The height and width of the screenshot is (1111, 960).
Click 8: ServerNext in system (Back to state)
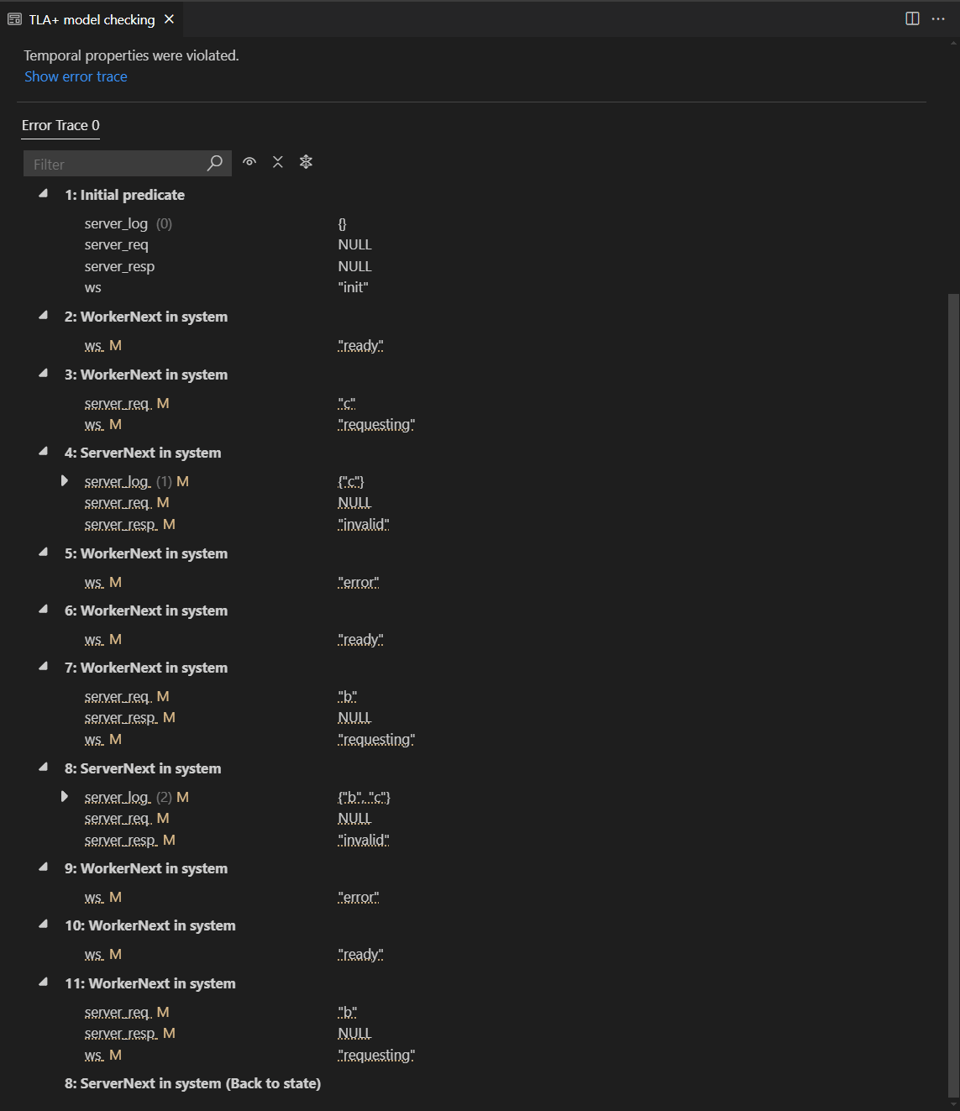193,1083
